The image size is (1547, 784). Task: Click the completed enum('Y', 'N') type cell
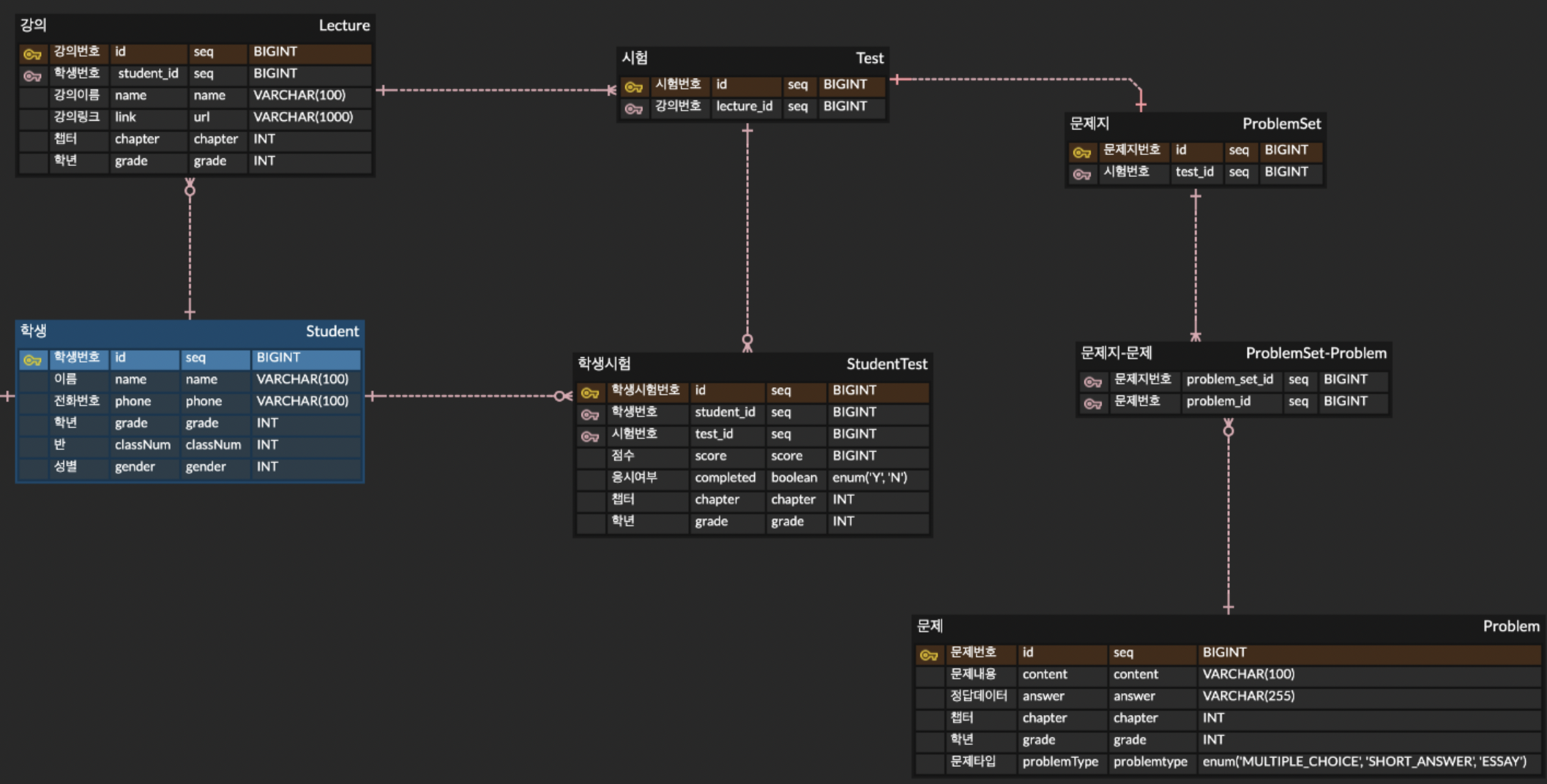(869, 477)
